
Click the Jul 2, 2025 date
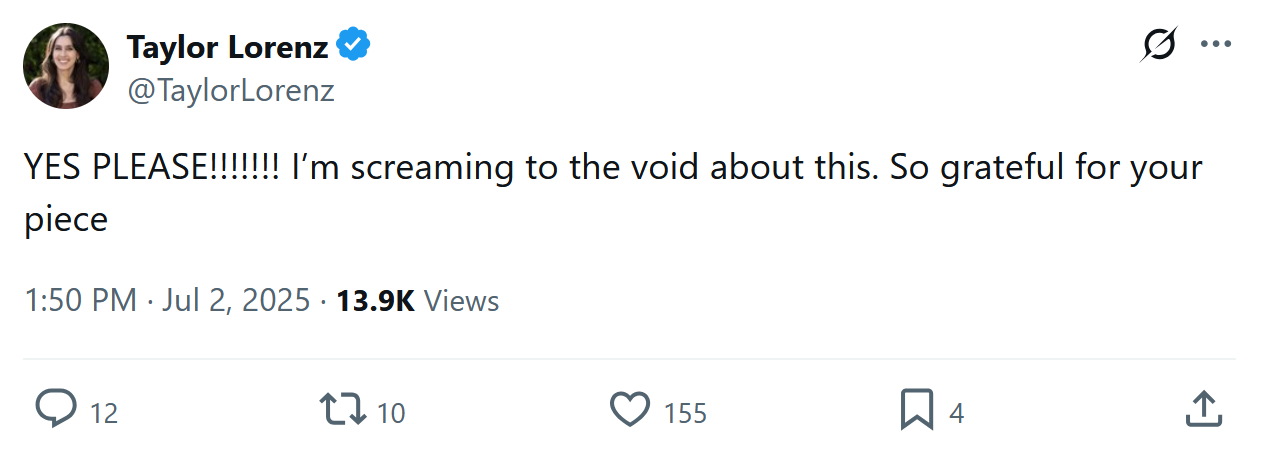(236, 301)
